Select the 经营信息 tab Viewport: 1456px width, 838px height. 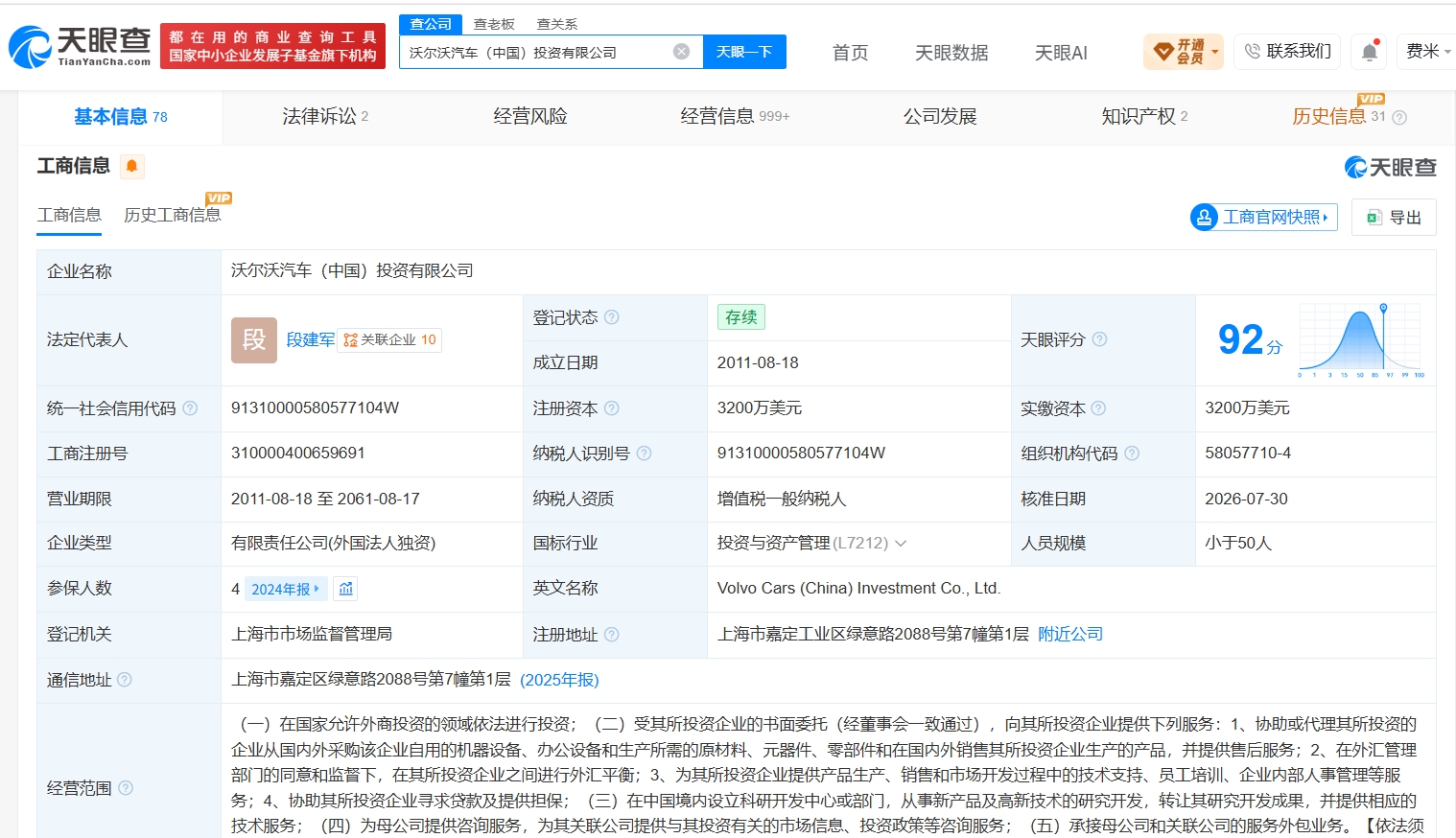[x=735, y=117]
